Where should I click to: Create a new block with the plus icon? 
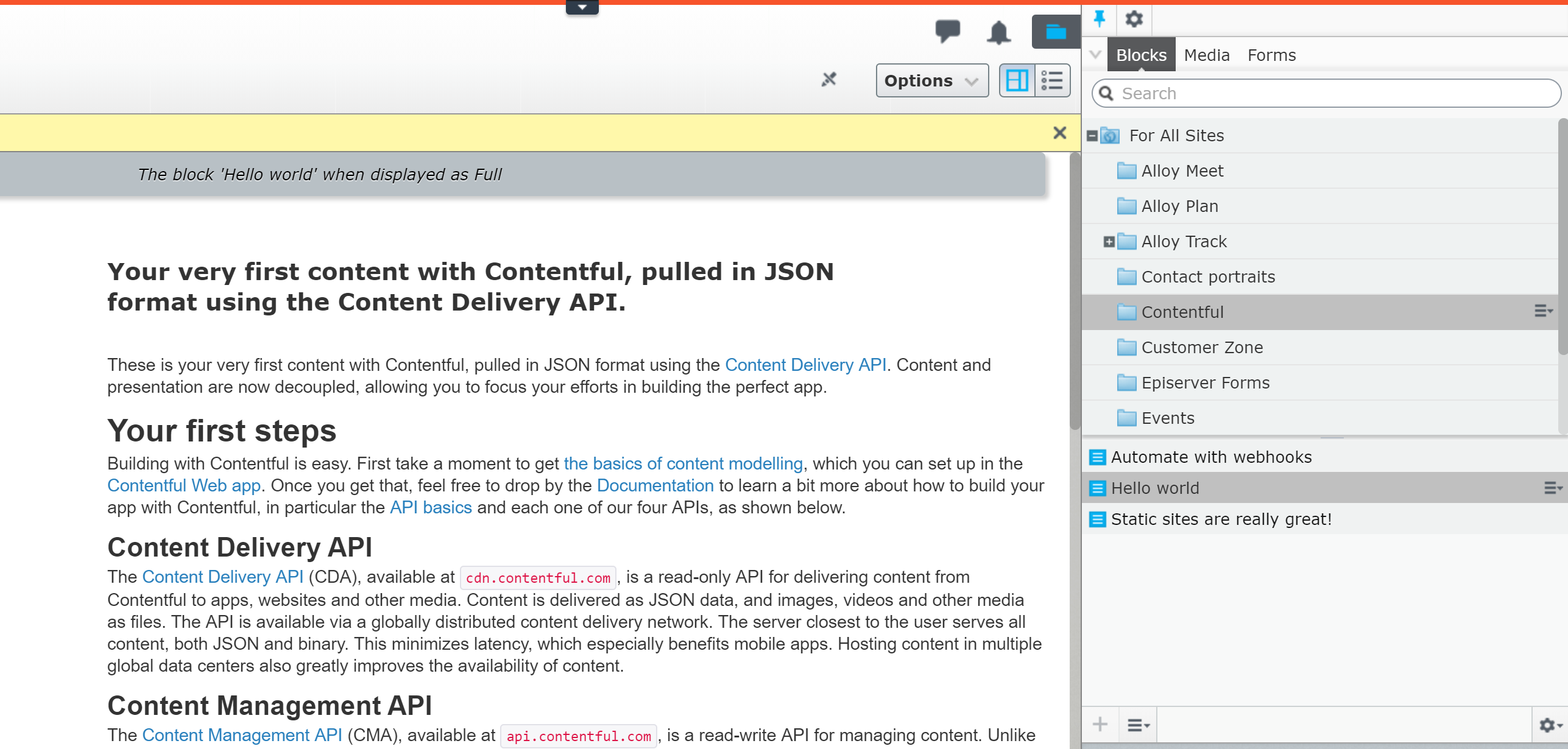1101,724
